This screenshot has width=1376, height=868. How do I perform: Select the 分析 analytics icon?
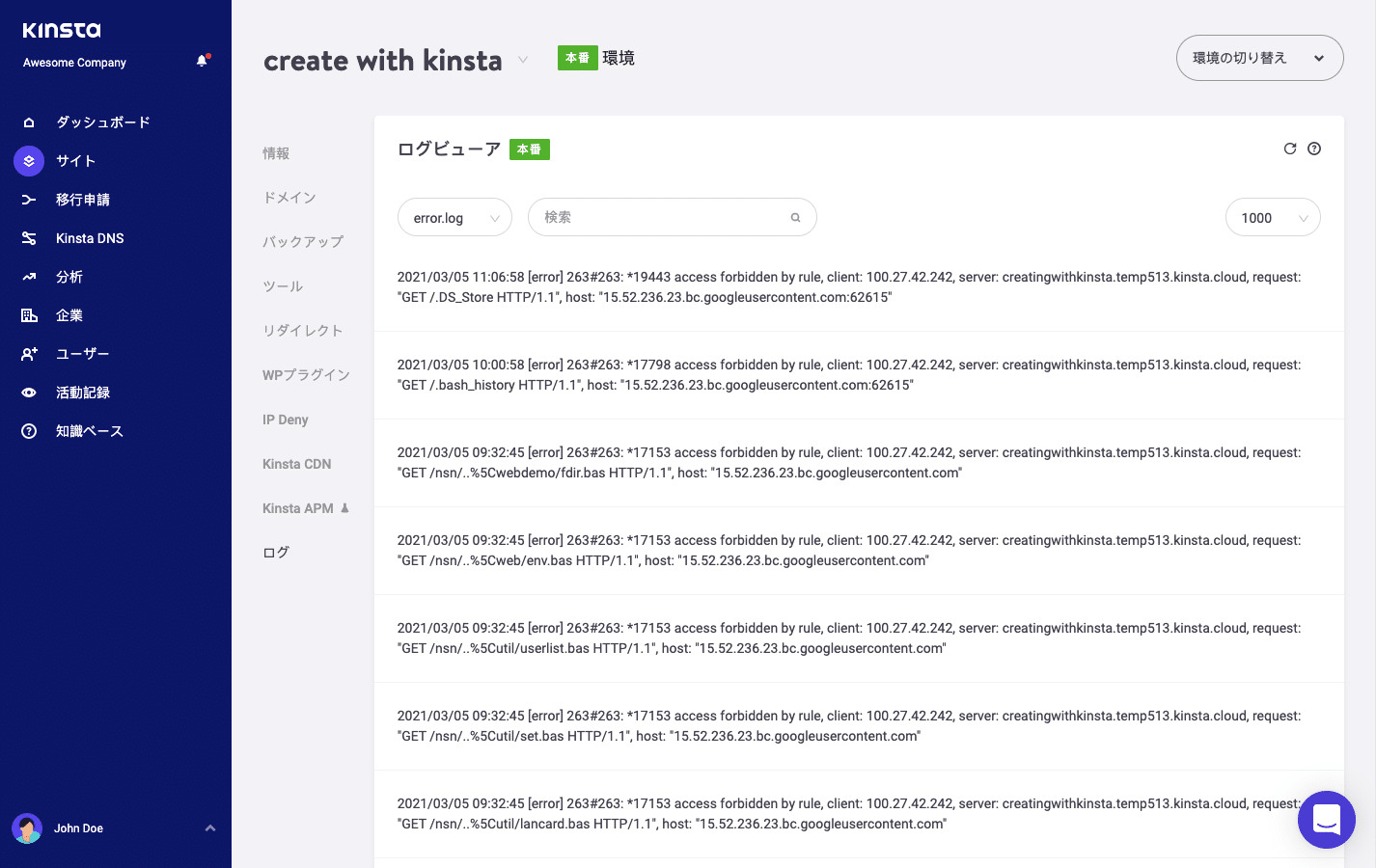click(28, 276)
